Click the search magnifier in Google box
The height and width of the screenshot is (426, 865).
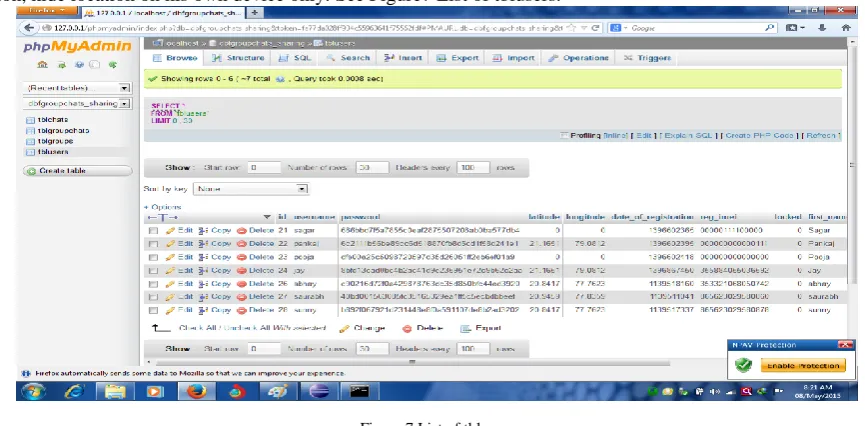[x=769, y=28]
